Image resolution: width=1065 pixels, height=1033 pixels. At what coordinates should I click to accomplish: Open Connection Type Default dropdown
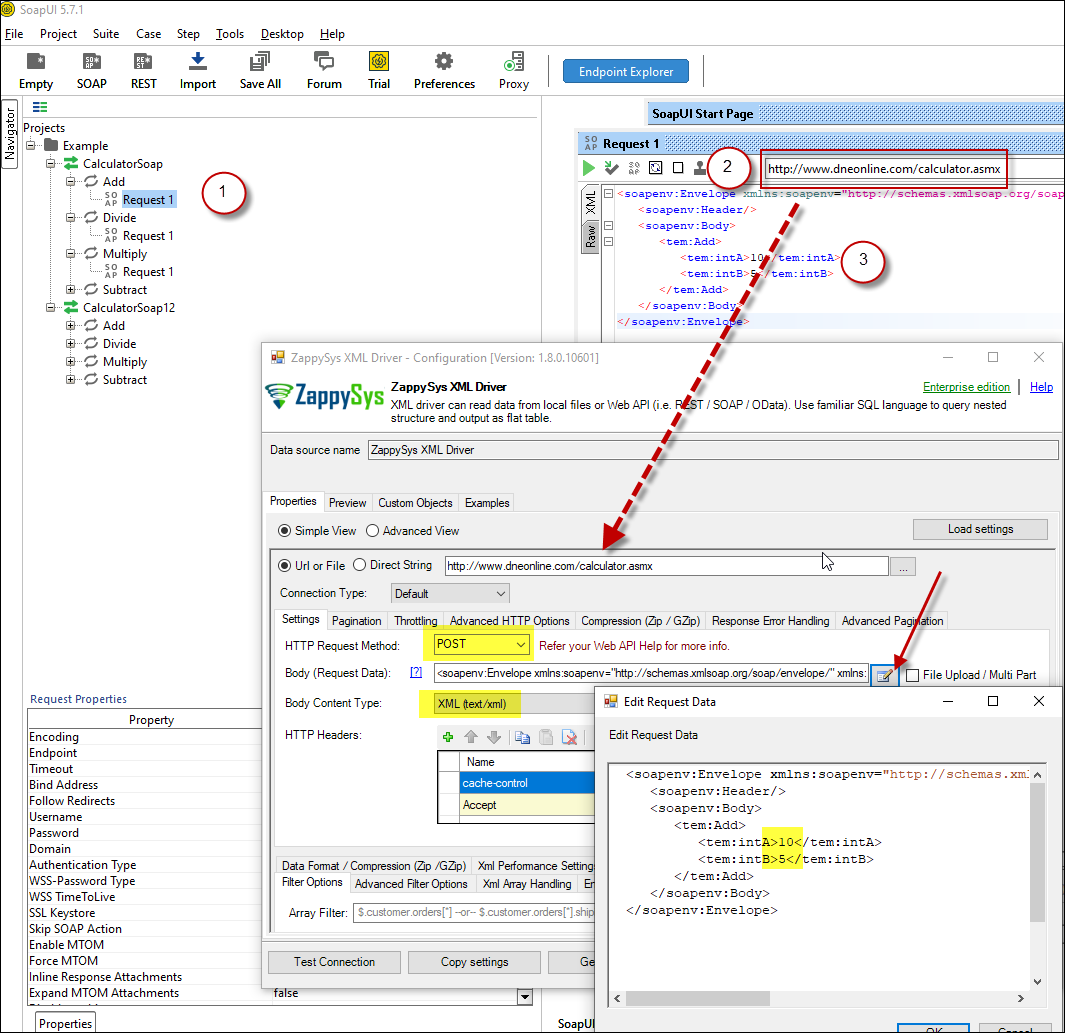click(450, 594)
